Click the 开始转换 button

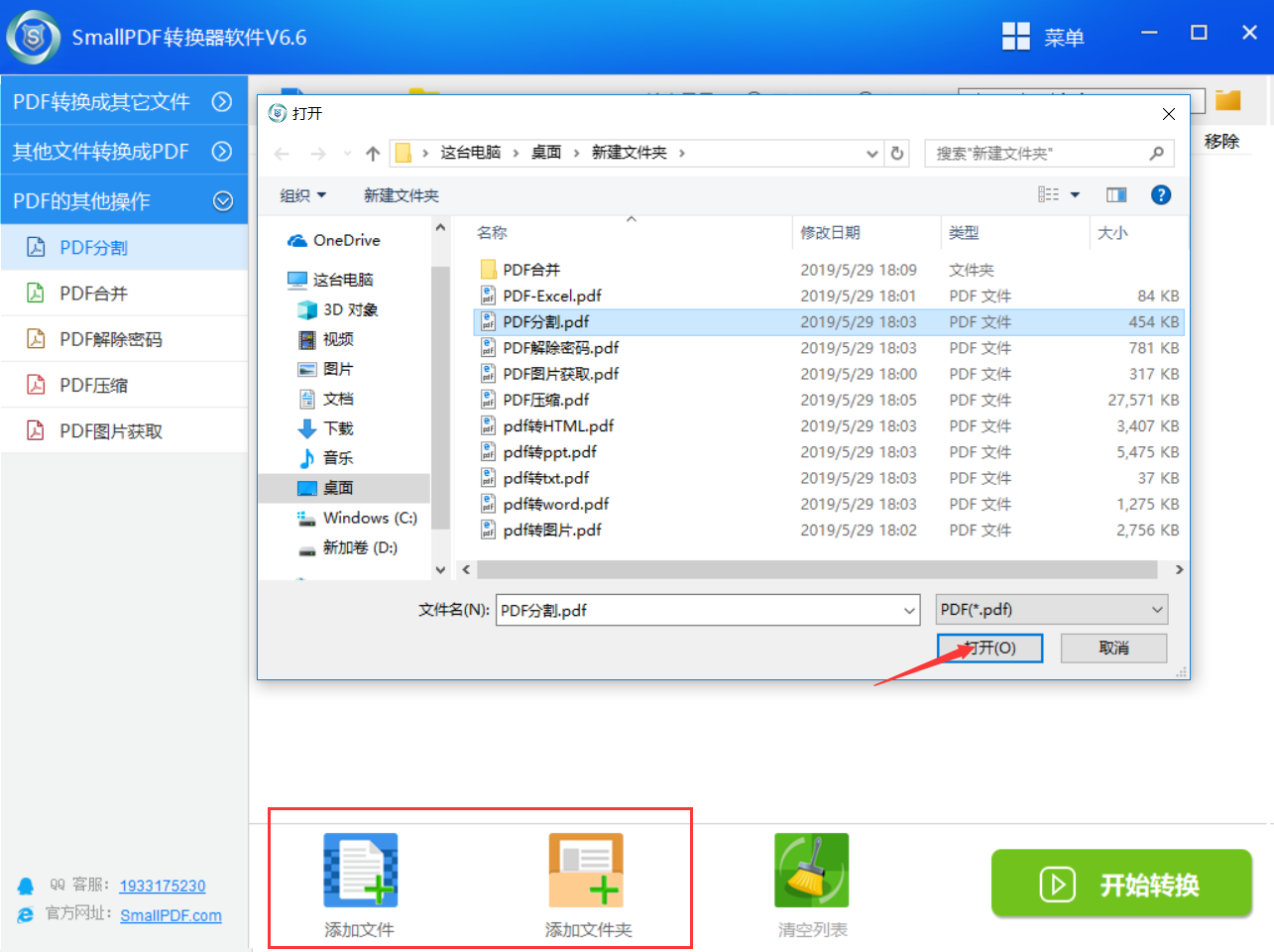click(1121, 883)
